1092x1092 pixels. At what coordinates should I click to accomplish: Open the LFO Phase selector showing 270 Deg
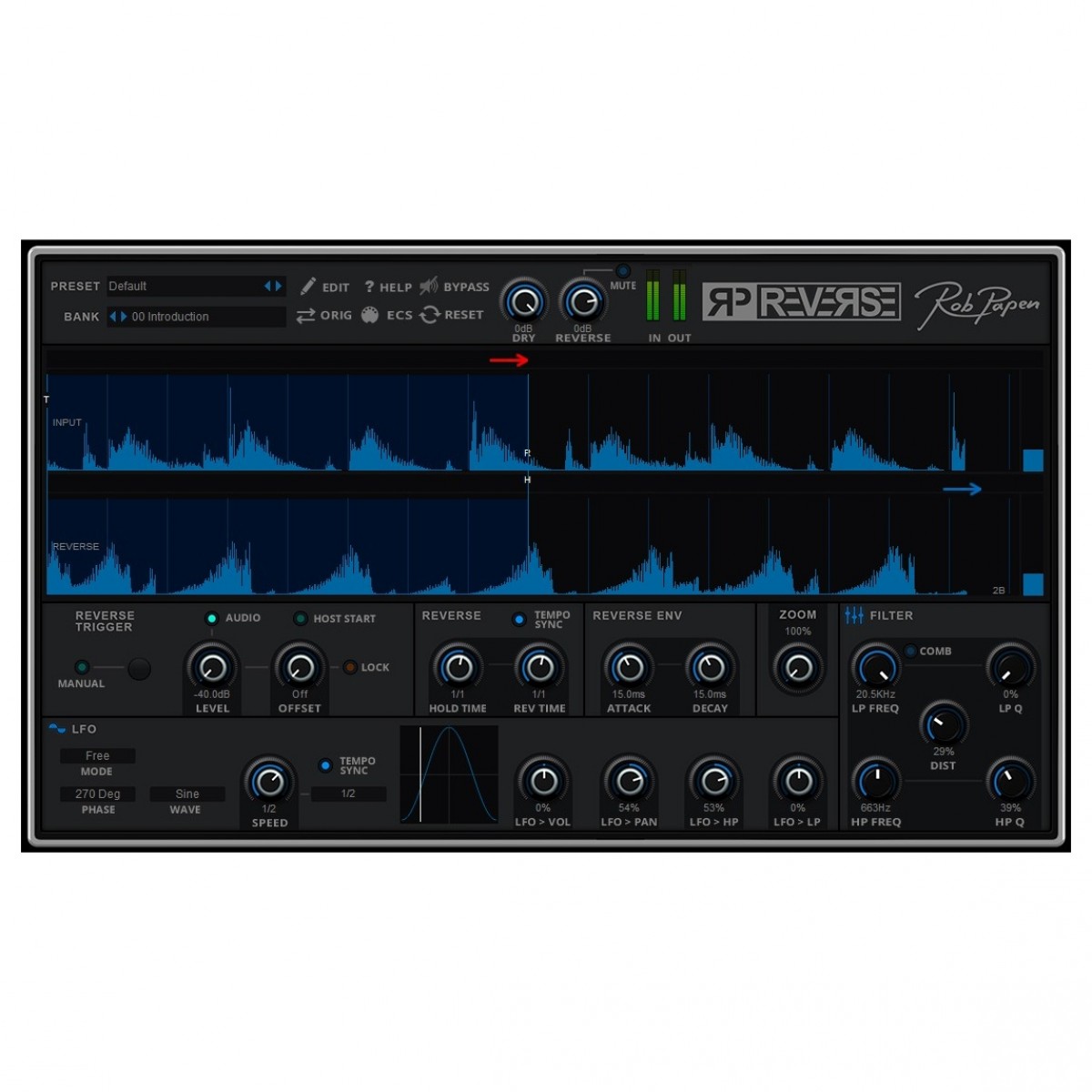97,794
